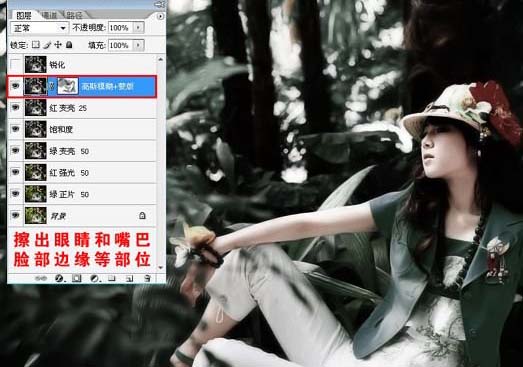Click the layer list scroll-up arrow

(x=161, y=59)
